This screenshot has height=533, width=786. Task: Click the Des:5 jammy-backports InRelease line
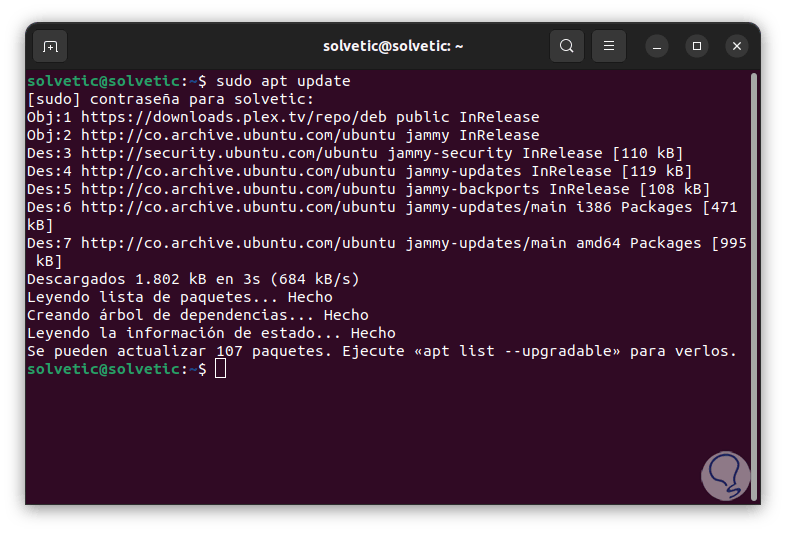pos(368,190)
